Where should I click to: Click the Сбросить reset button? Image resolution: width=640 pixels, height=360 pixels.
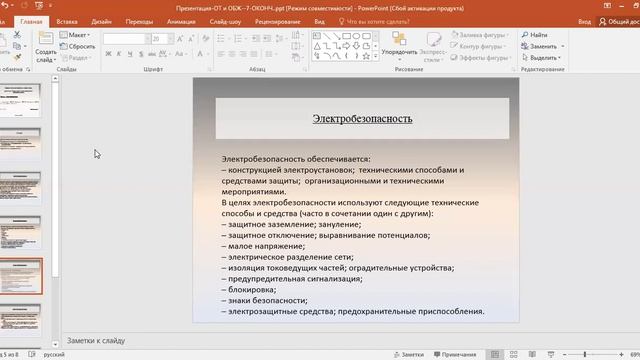[x=78, y=46]
